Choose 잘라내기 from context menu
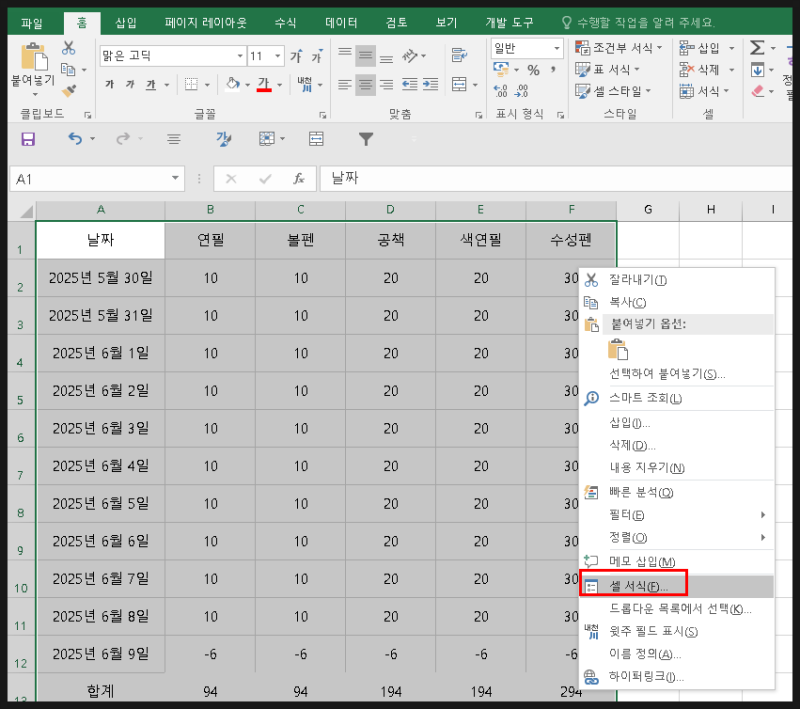 pyautogui.click(x=677, y=280)
